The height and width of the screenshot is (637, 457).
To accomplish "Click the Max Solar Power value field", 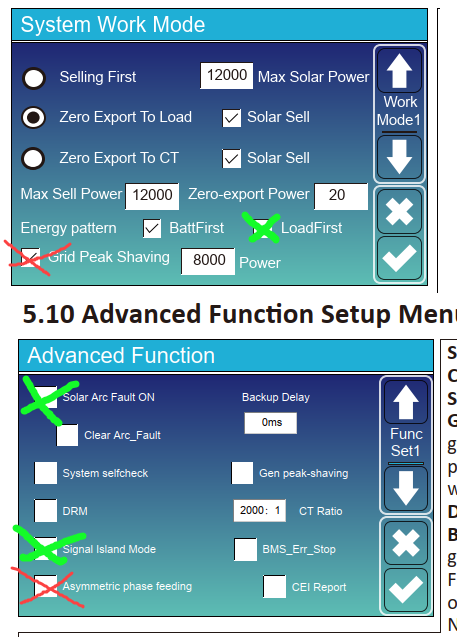I will pyautogui.click(x=227, y=76).
